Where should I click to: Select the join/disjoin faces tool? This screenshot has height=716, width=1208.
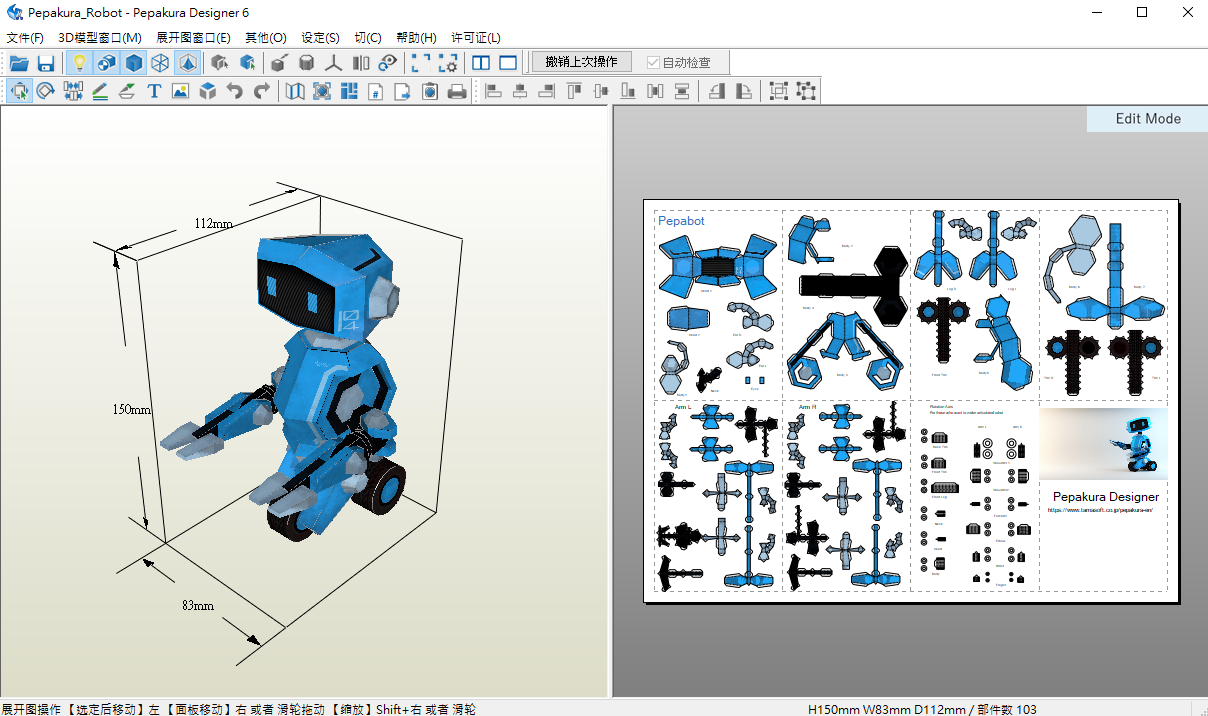point(73,91)
